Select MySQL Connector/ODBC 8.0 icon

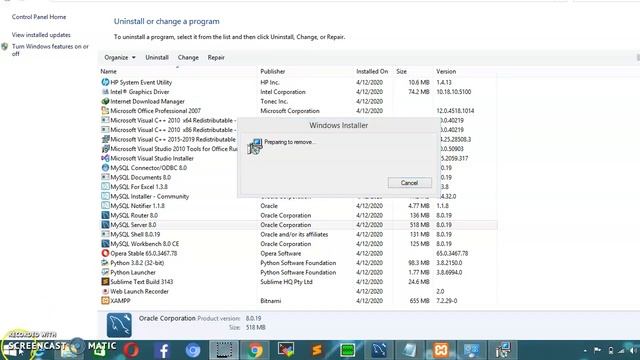105,168
